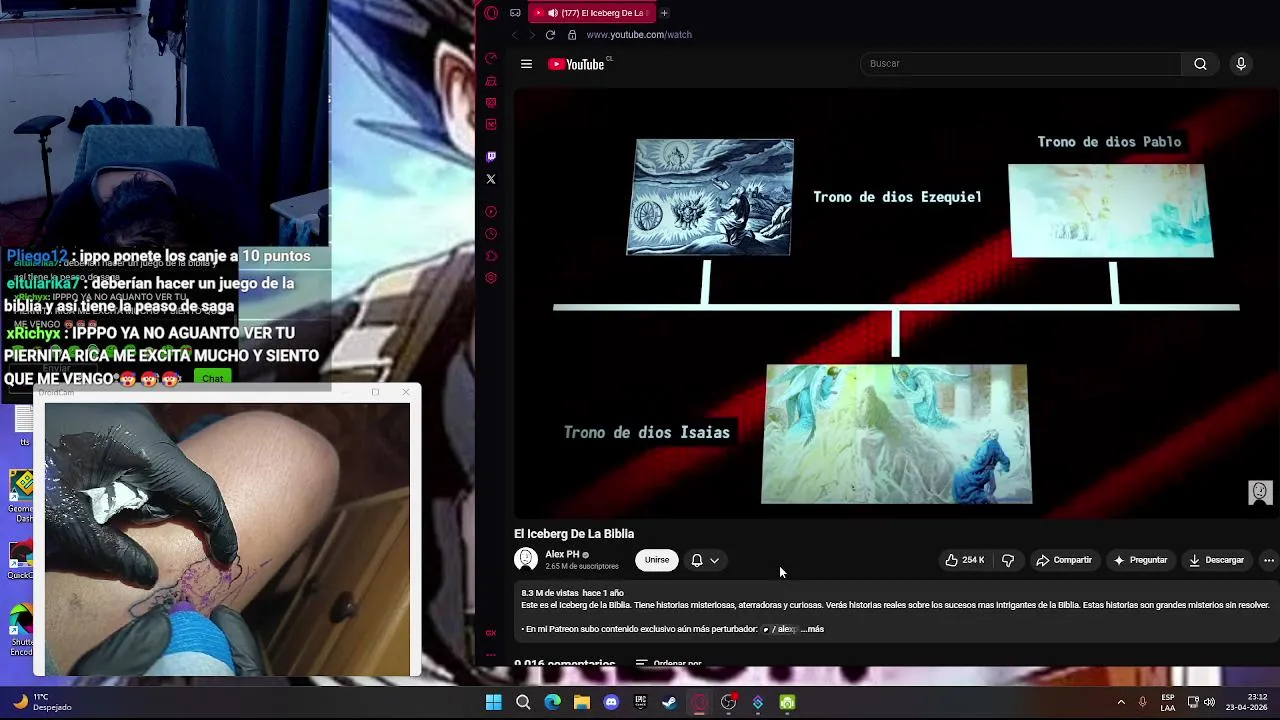Open File Explorer from the taskbar

click(582, 702)
